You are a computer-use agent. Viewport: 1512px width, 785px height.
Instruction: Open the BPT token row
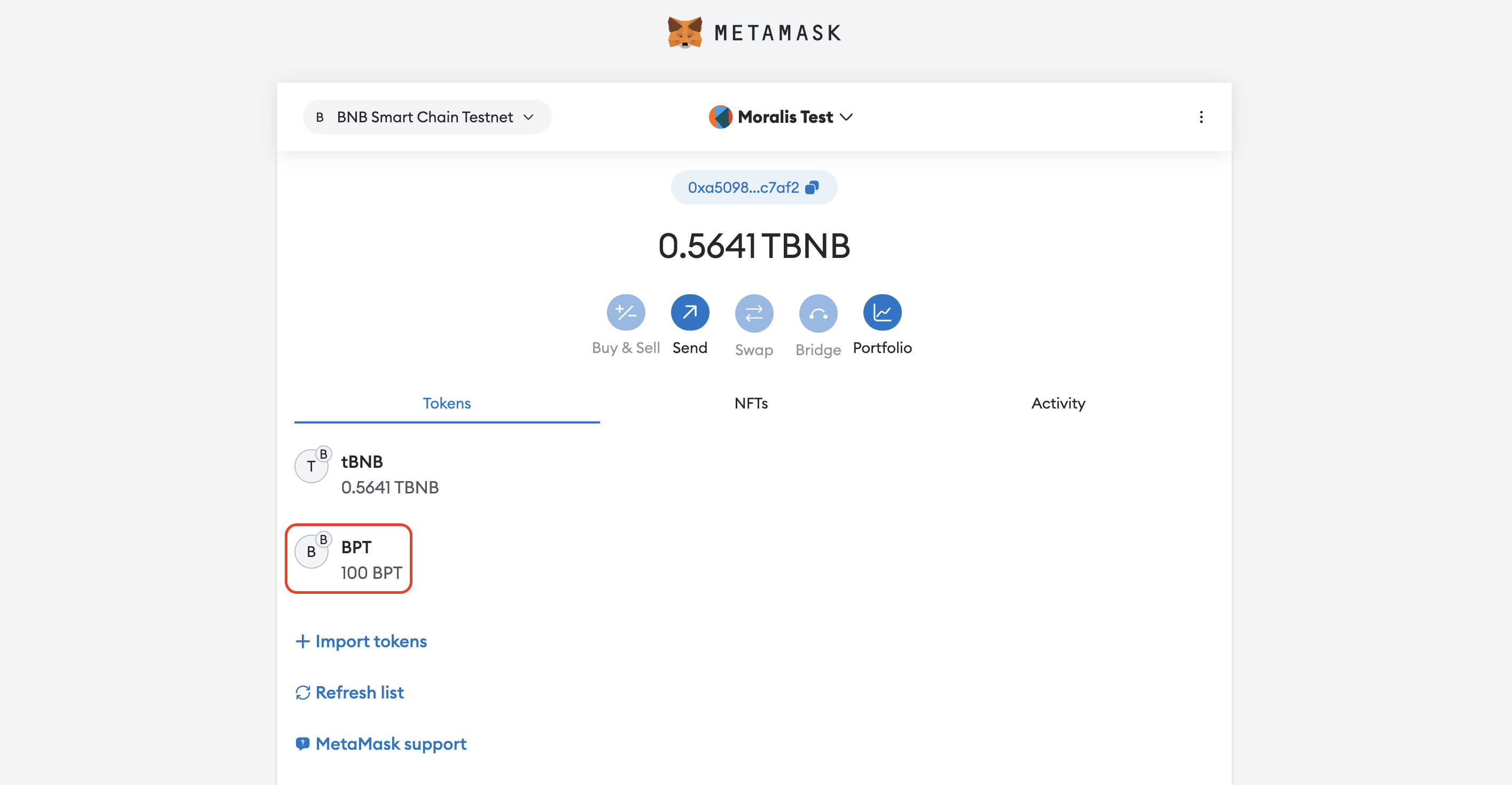[x=754, y=559]
